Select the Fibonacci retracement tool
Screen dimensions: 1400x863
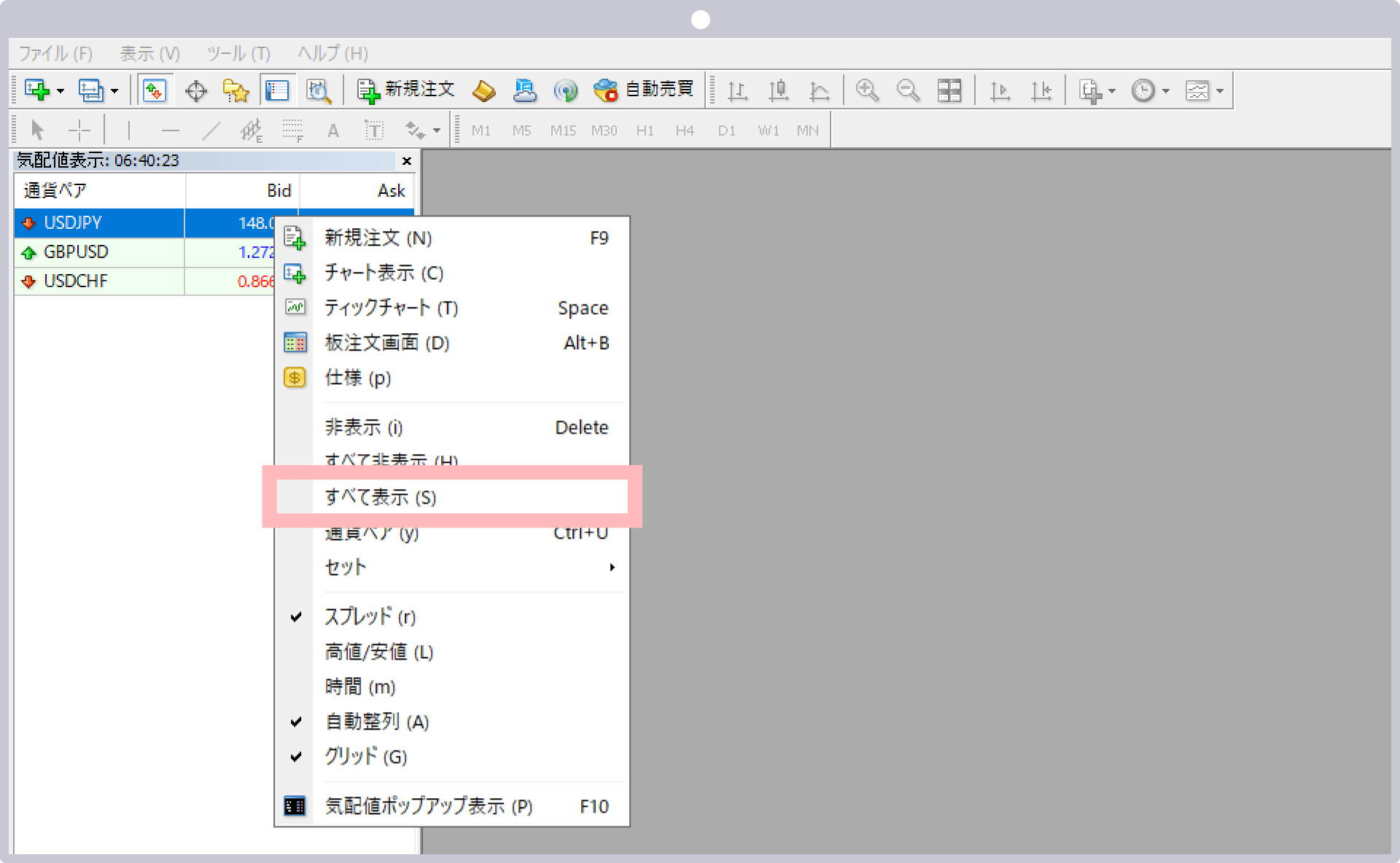[292, 130]
